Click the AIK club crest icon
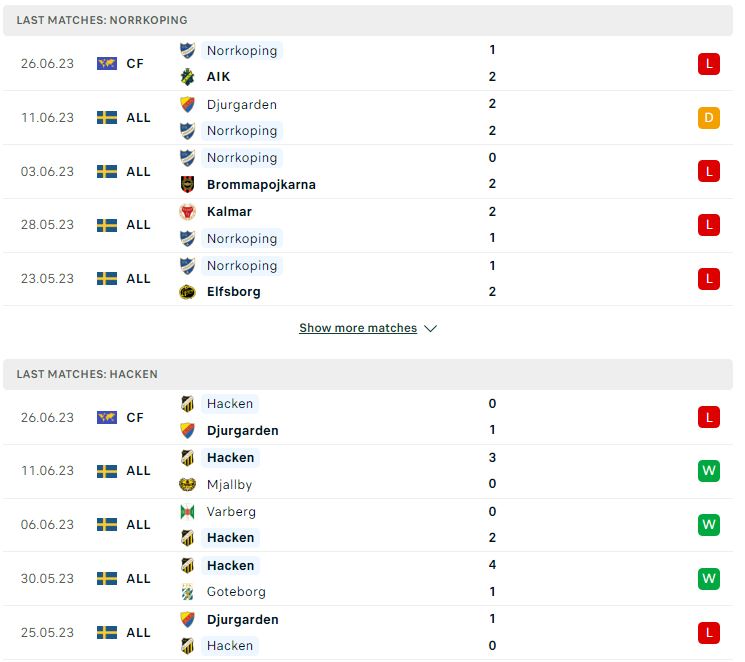745x662 pixels. pyautogui.click(x=187, y=77)
